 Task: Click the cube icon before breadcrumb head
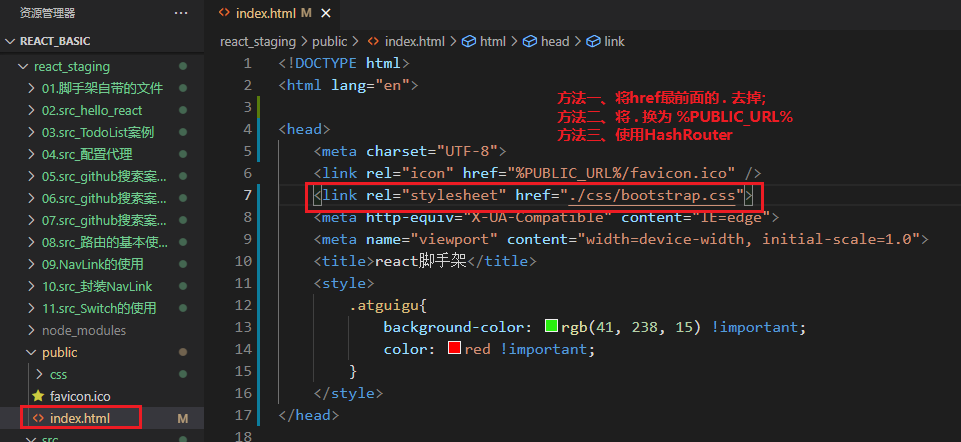click(x=530, y=41)
